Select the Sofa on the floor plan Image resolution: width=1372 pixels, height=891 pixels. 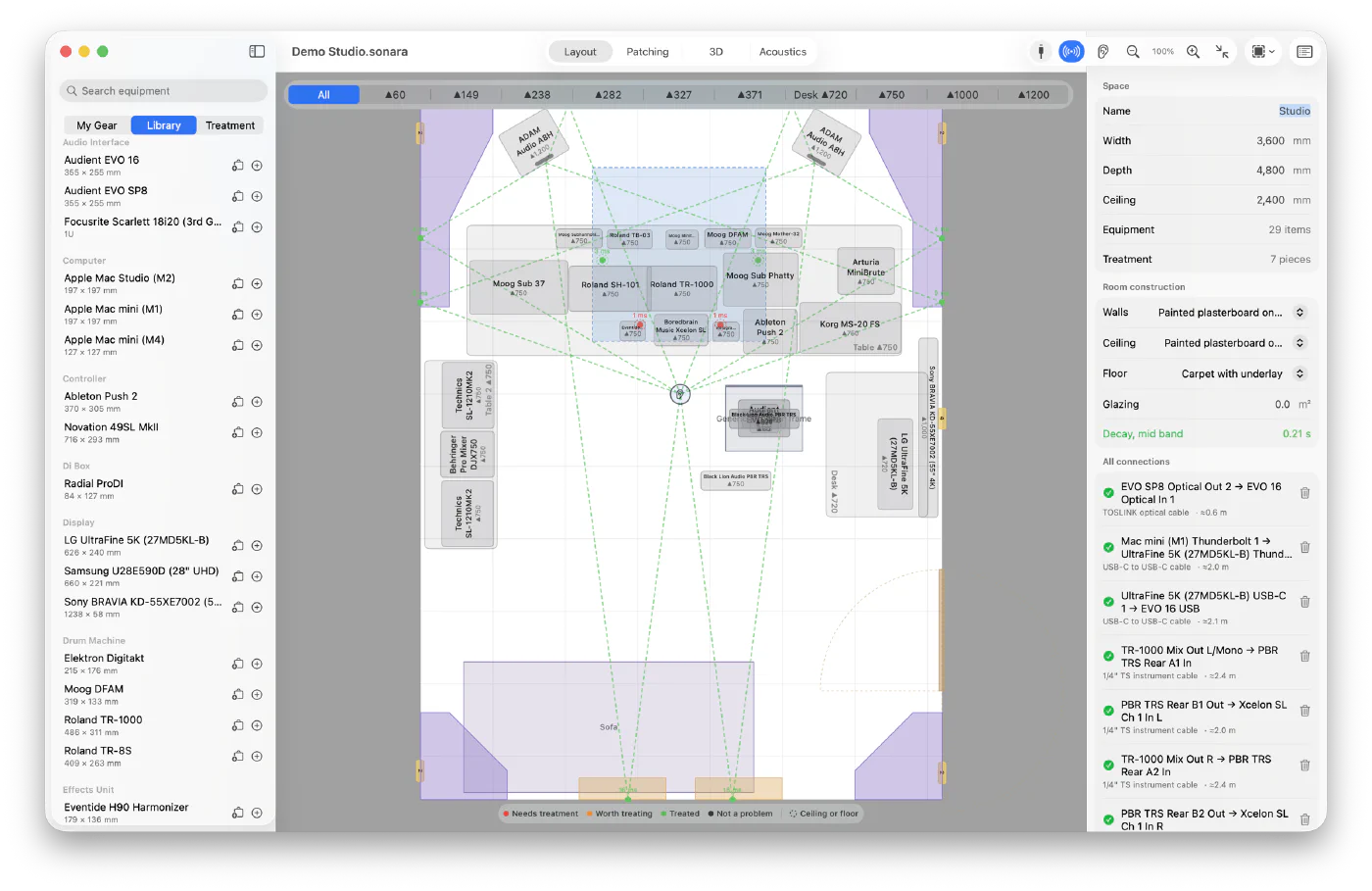tap(609, 726)
